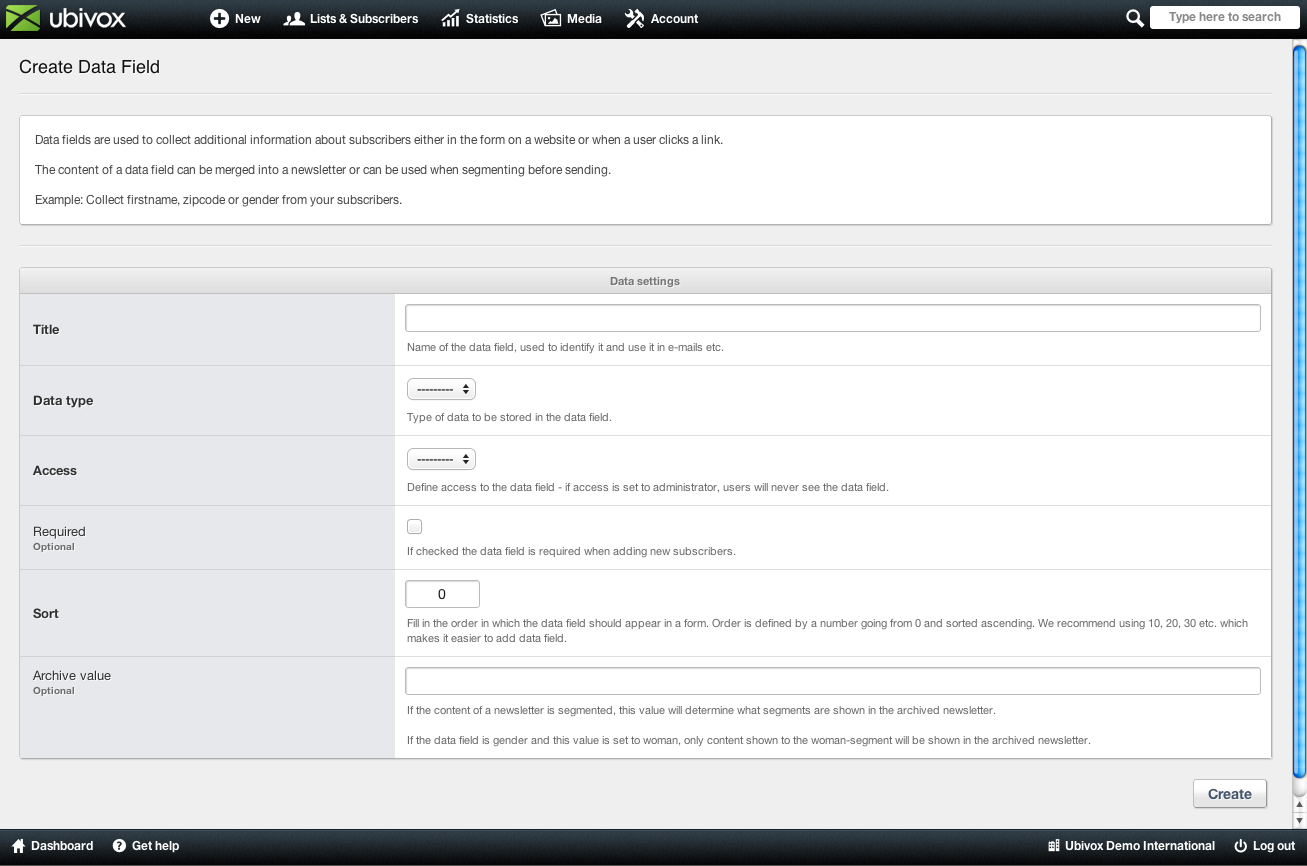Click the people icon for Lists & Subscribers
Screen dimensions: 1307x866
click(294, 19)
